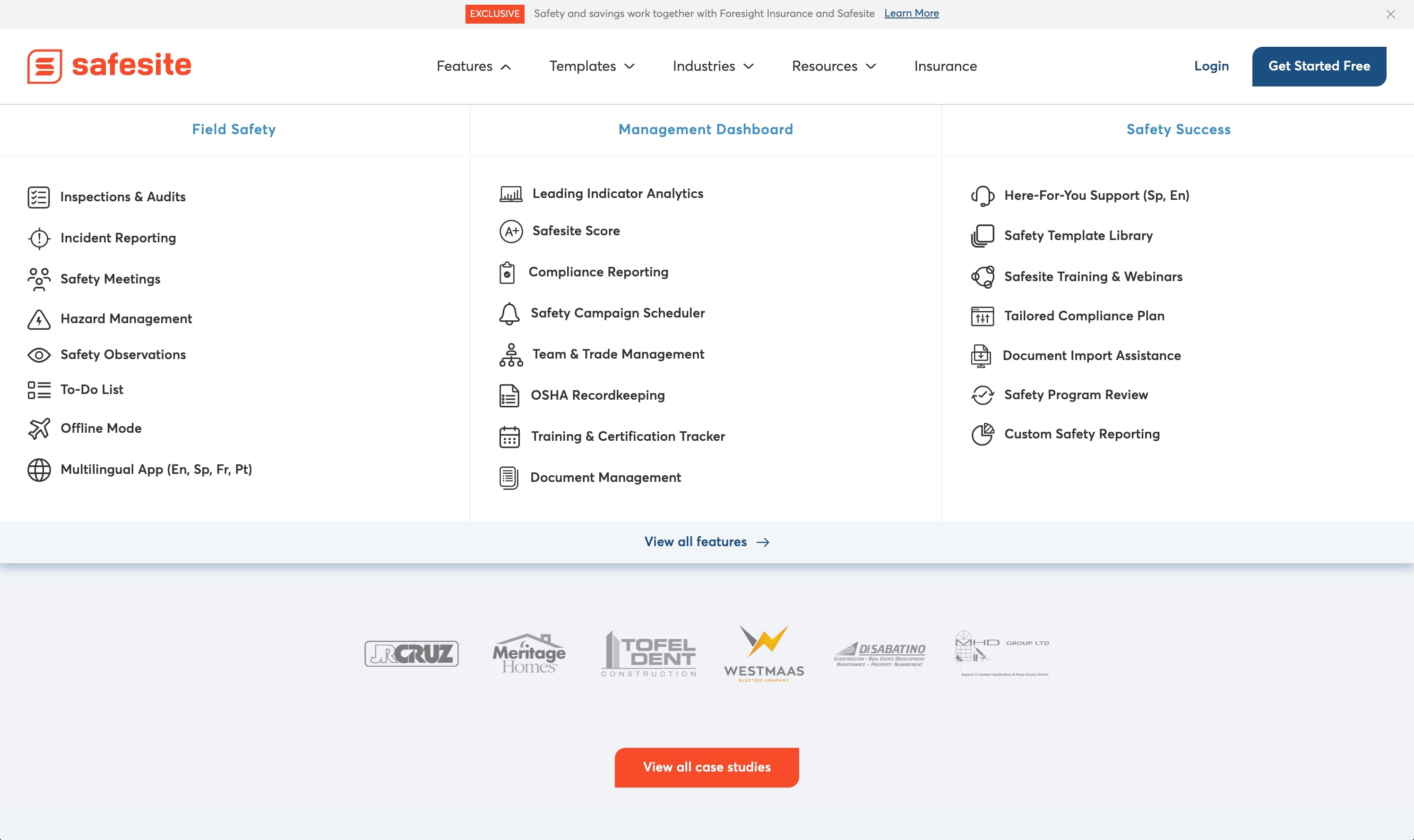Viewport: 1414px width, 840px height.
Task: Click the Hazard Management warning triangle icon
Action: (x=39, y=319)
